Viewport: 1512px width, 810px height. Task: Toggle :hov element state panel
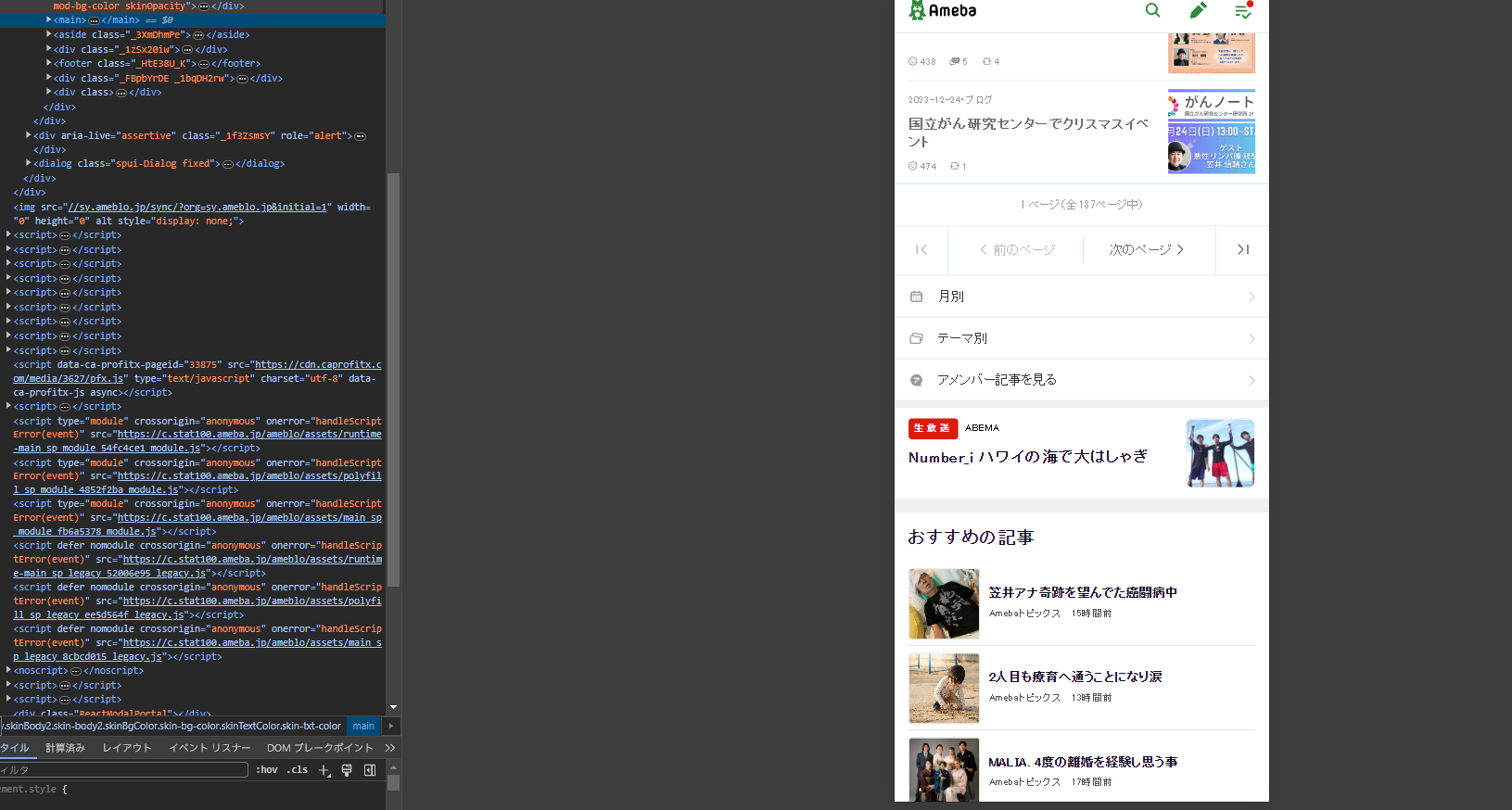tap(267, 770)
